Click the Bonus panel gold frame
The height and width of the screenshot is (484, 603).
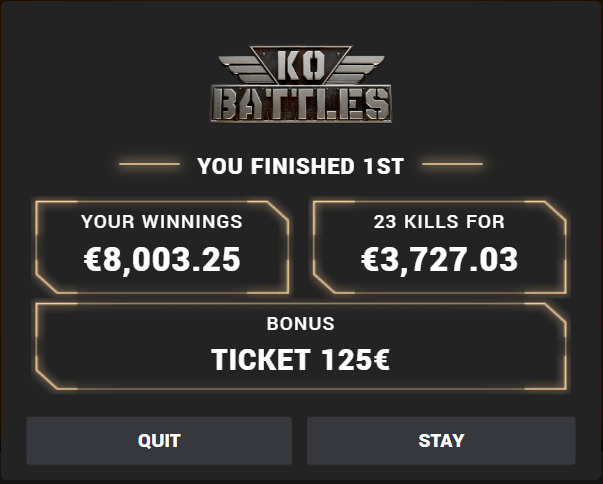pyautogui.click(x=301, y=346)
